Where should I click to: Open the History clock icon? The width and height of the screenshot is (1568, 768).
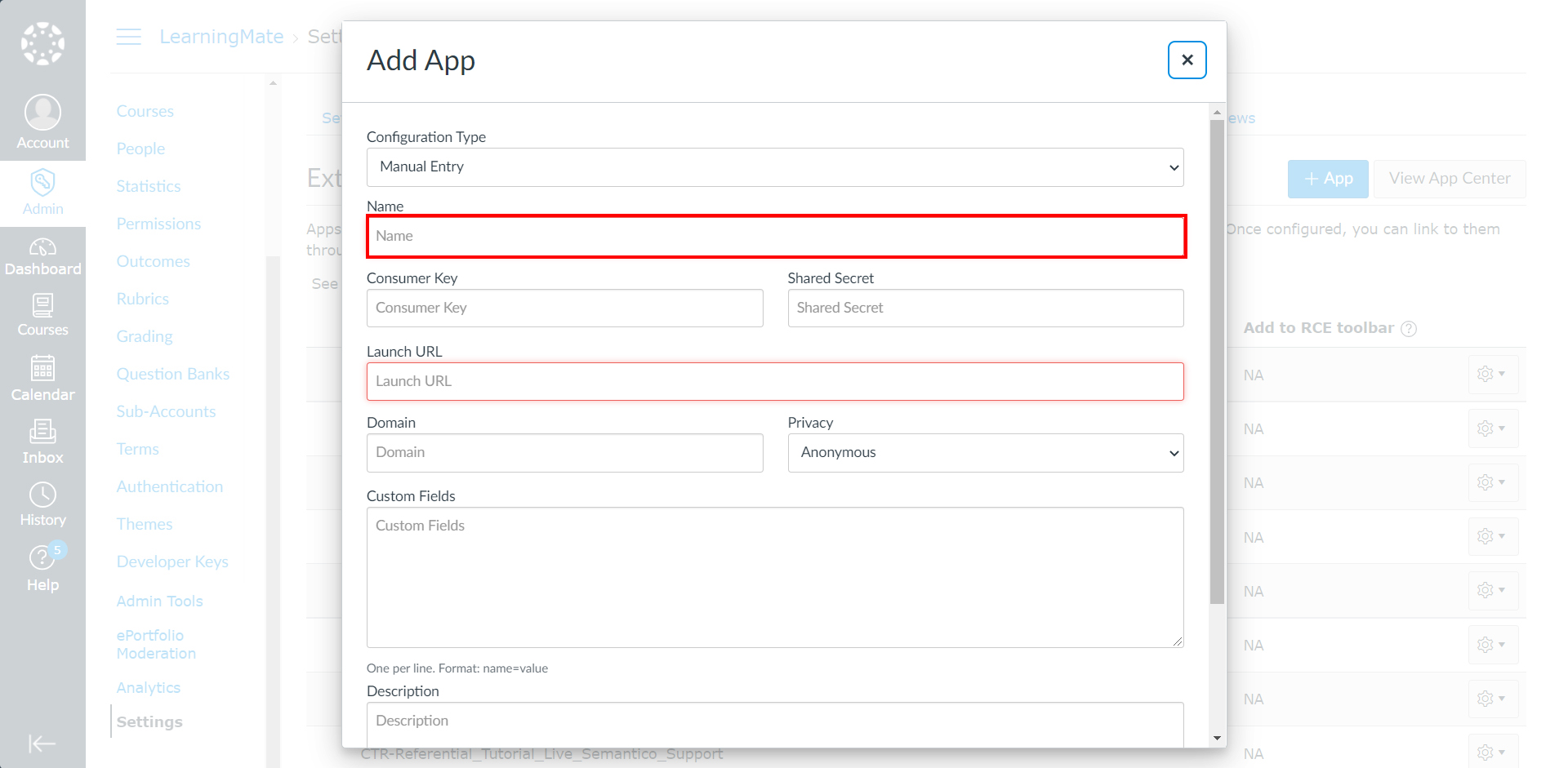point(42,495)
